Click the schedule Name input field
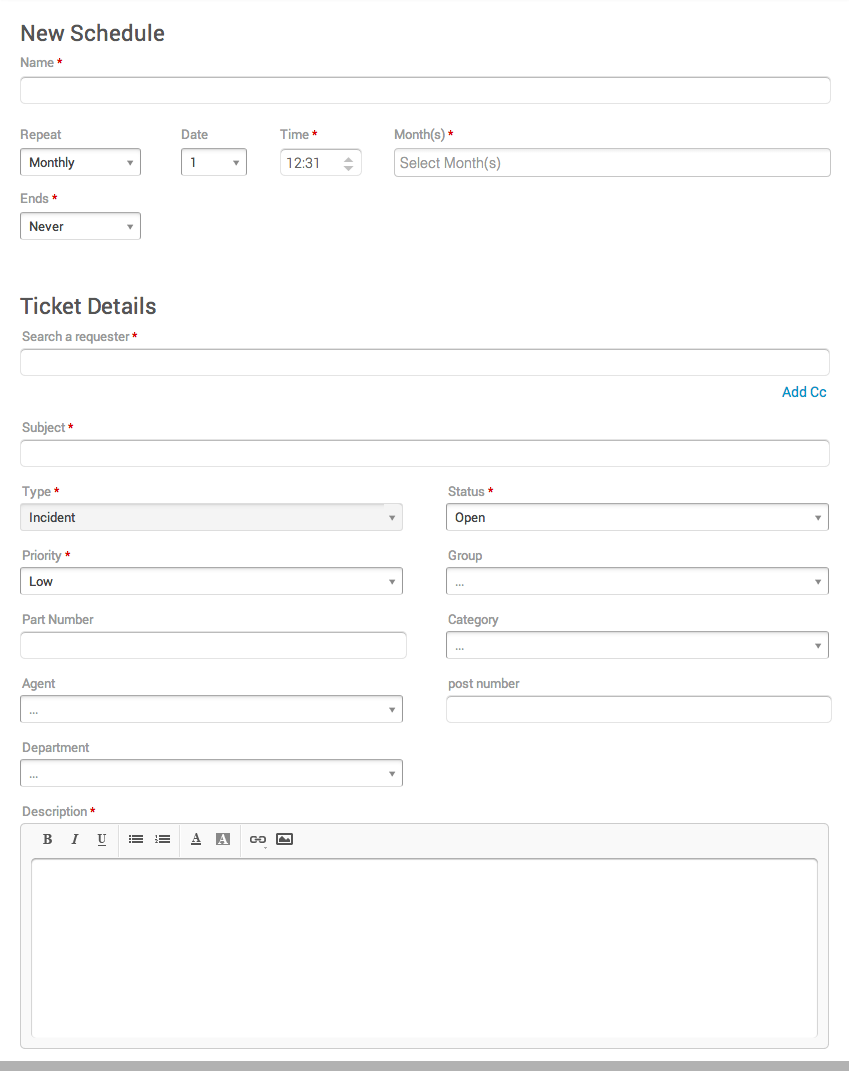 tap(425, 90)
